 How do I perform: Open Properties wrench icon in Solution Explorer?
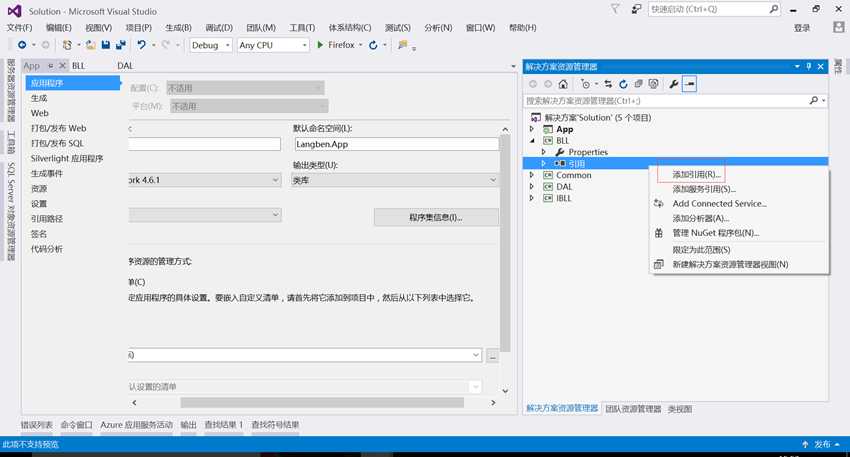pyautogui.click(x=674, y=84)
